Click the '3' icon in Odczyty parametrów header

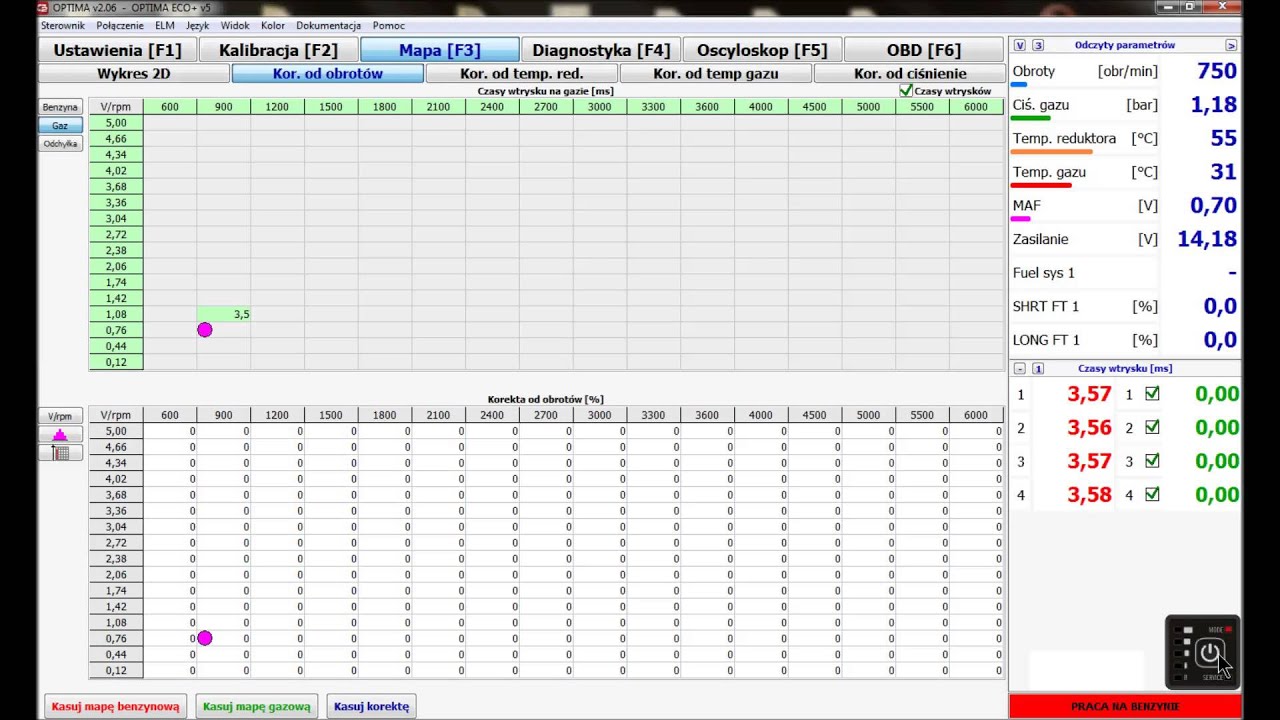[x=1038, y=45]
